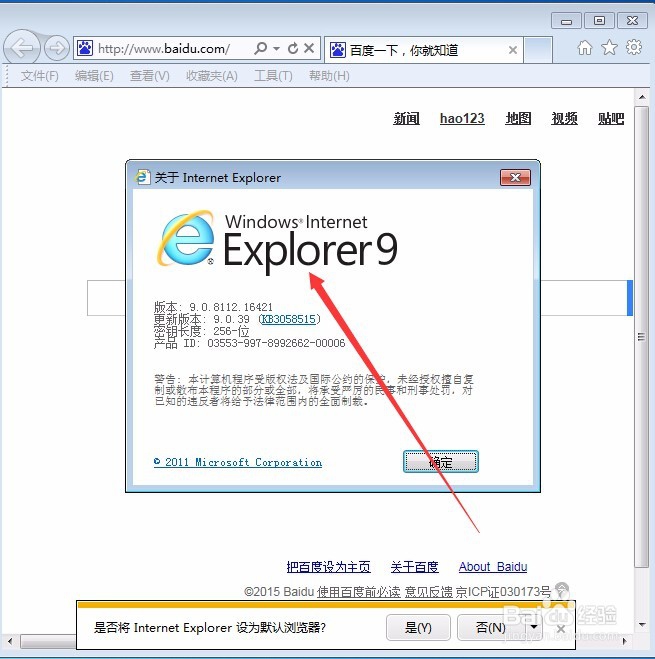This screenshot has height=659, width=655.
Task: Click the search magnifier icon in address bar
Action: pos(261,48)
